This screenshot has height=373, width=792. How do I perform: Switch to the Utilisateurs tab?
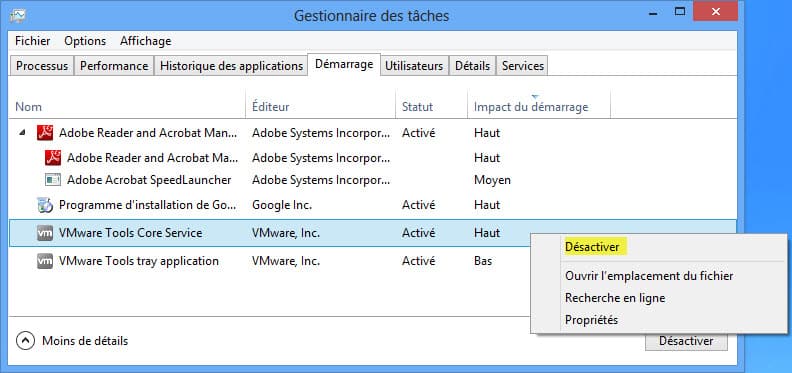pyautogui.click(x=414, y=66)
